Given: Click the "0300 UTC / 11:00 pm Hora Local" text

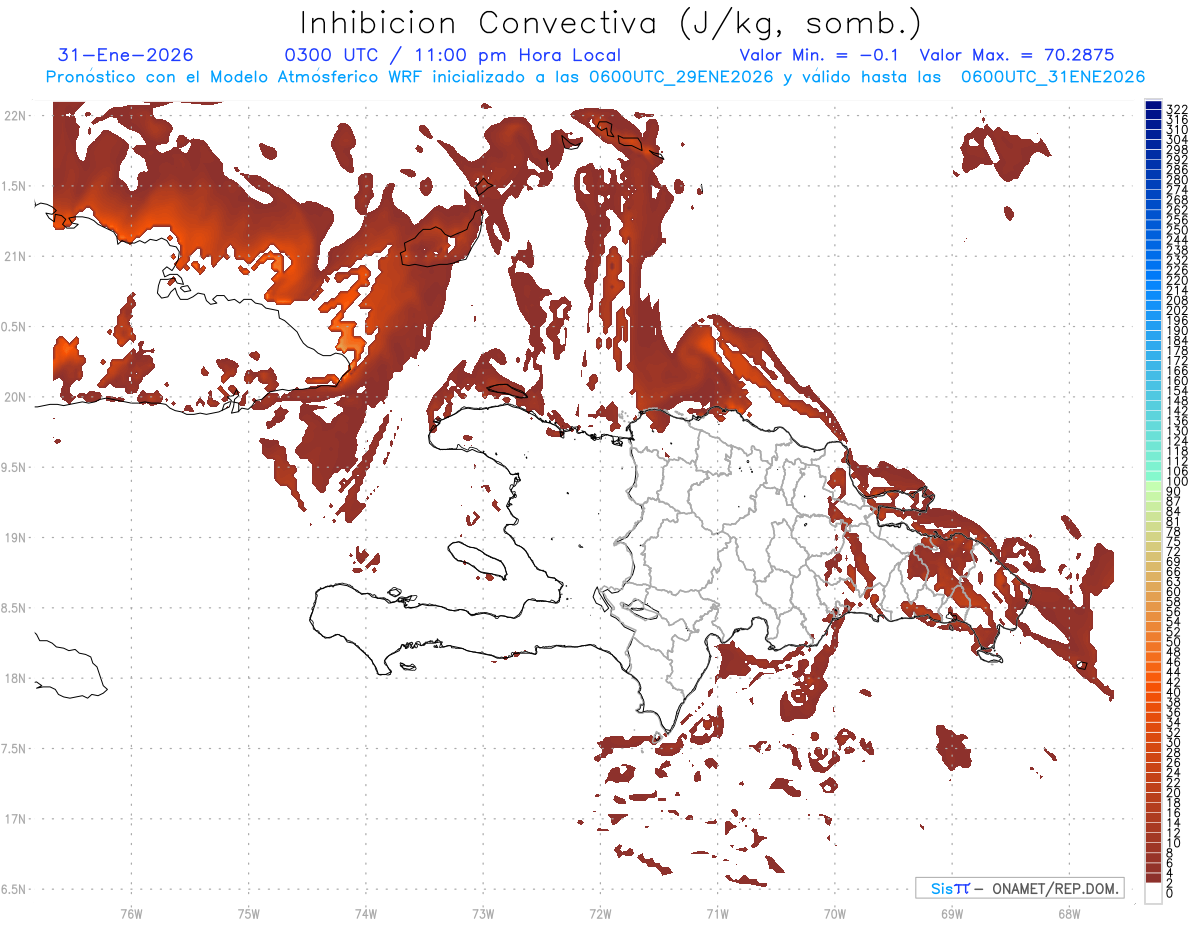Looking at the screenshot, I should (451, 55).
